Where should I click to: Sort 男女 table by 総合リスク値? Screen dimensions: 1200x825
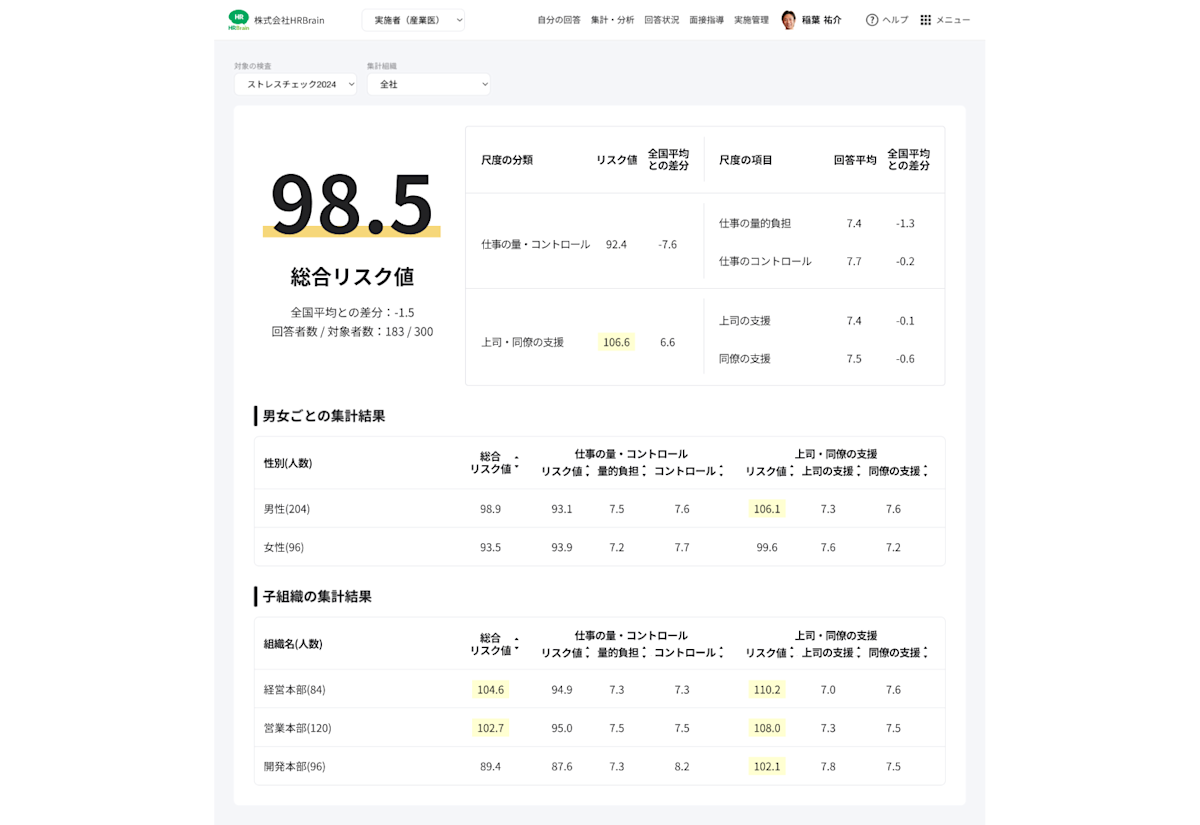tap(516, 462)
